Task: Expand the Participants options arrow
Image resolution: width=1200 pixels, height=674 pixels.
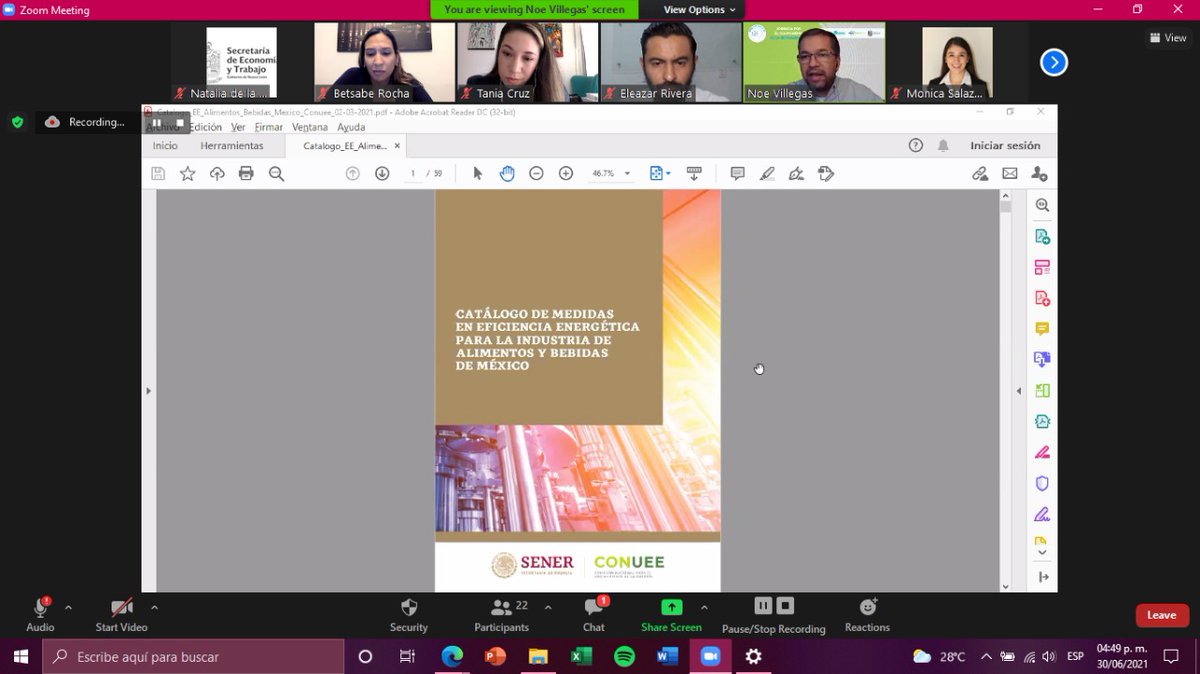Action: point(548,607)
